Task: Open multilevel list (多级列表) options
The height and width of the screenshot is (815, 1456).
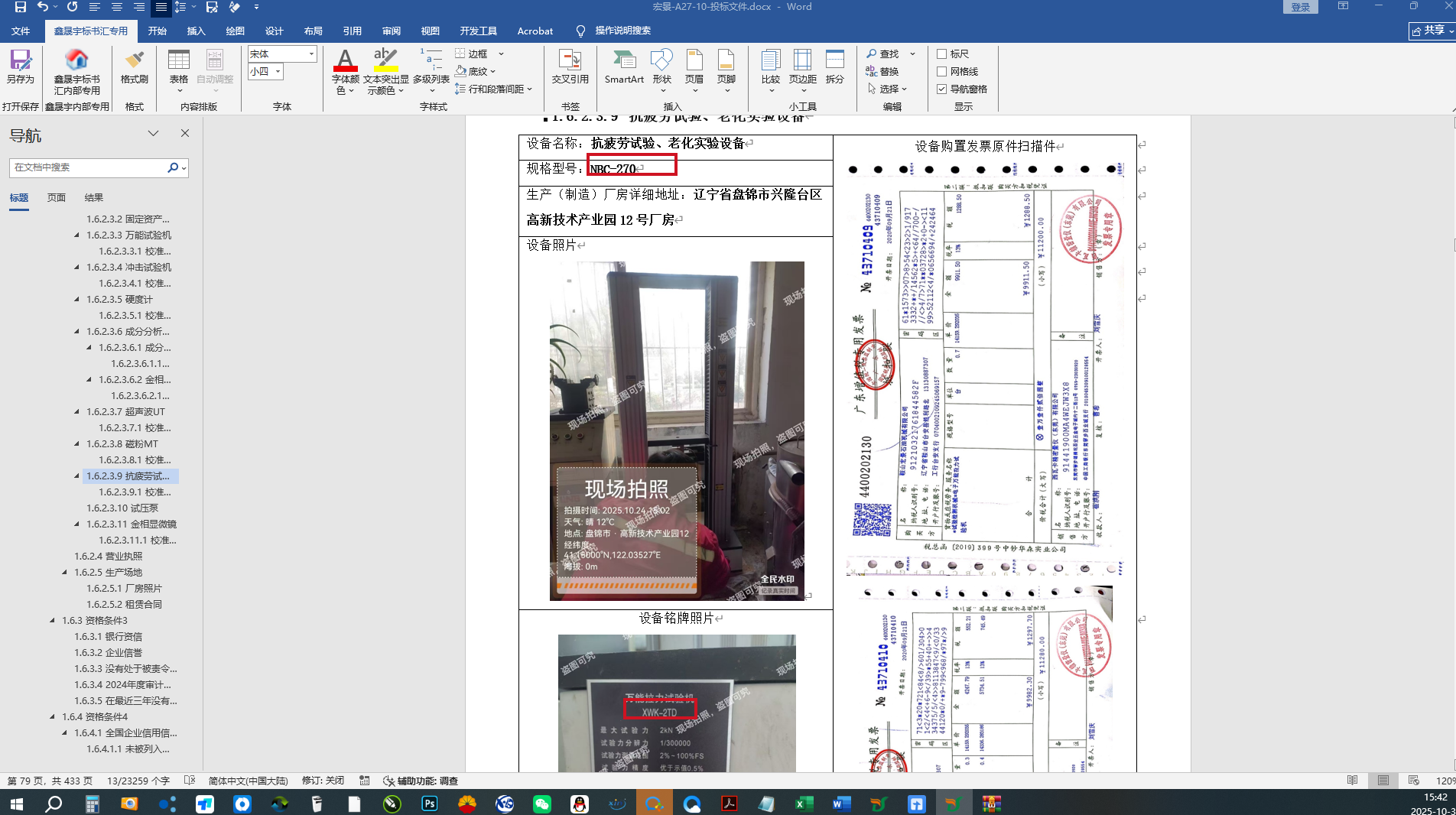Action: click(x=431, y=71)
